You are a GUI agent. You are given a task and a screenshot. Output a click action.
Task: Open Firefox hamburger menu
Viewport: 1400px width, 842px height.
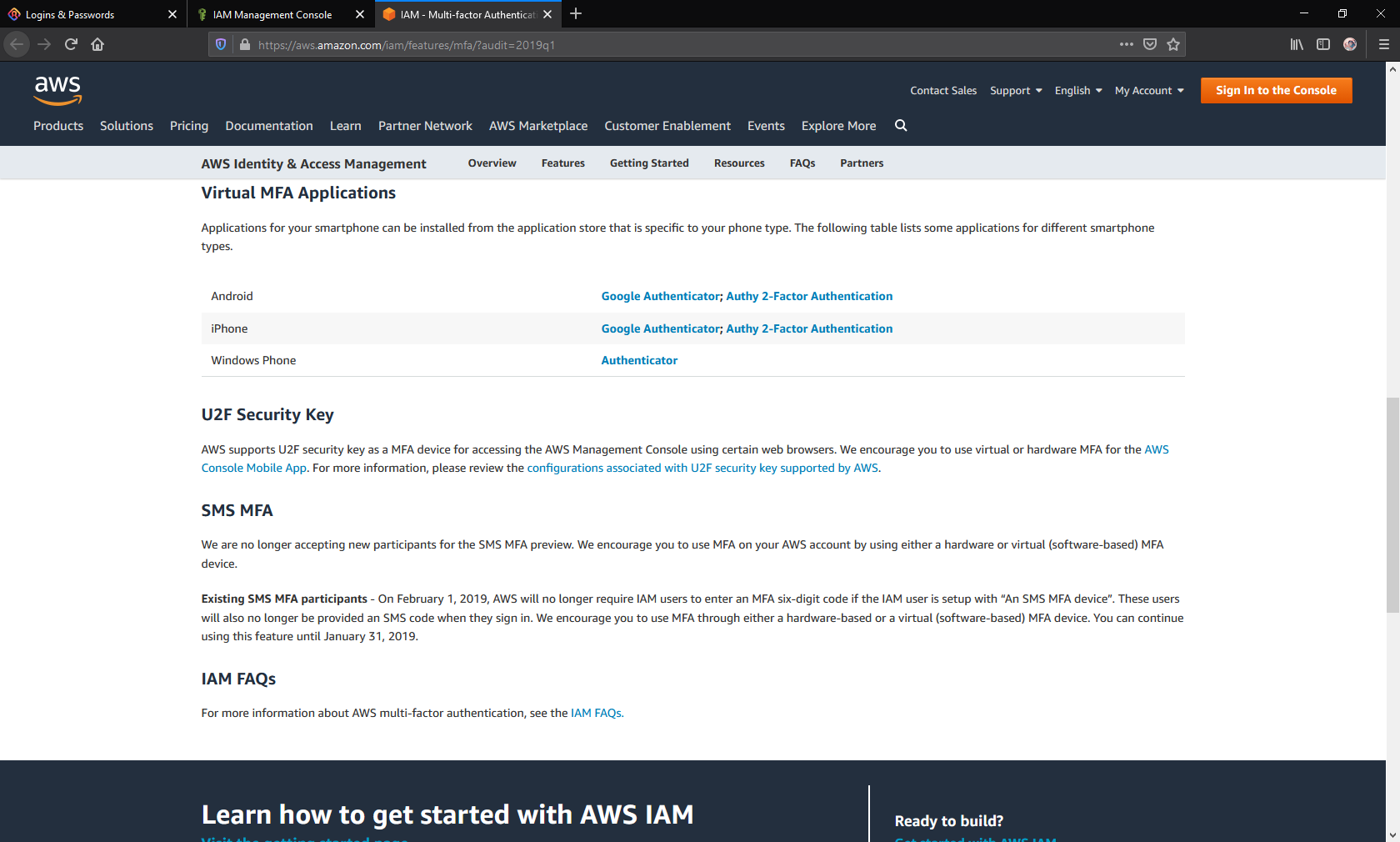pos(1383,44)
